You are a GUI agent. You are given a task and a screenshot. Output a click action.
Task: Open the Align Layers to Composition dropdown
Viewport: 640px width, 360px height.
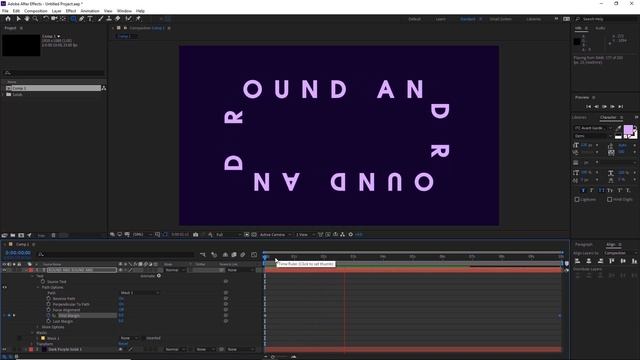point(620,253)
